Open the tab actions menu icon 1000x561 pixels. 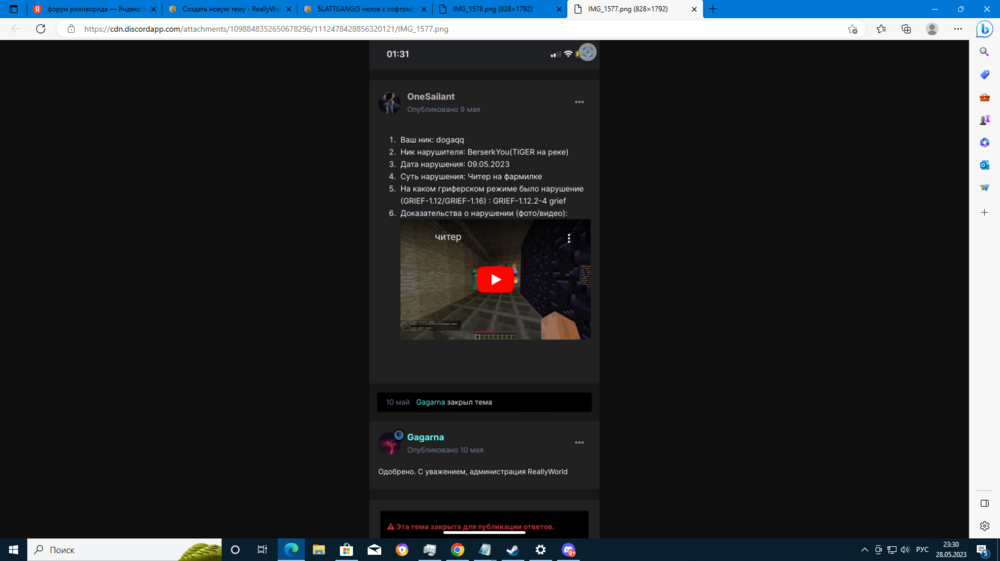click(13, 9)
